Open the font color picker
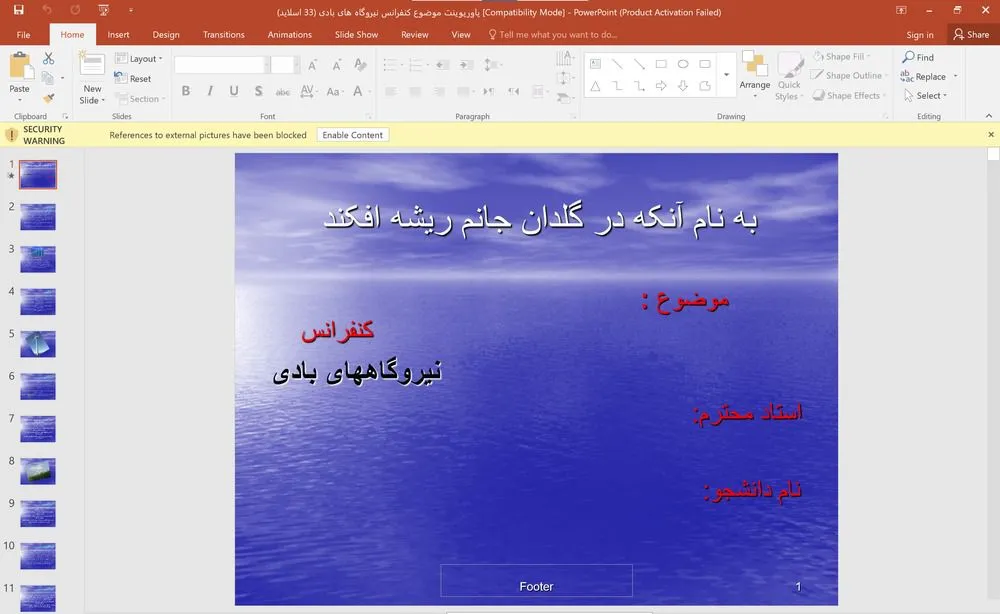 [x=357, y=91]
